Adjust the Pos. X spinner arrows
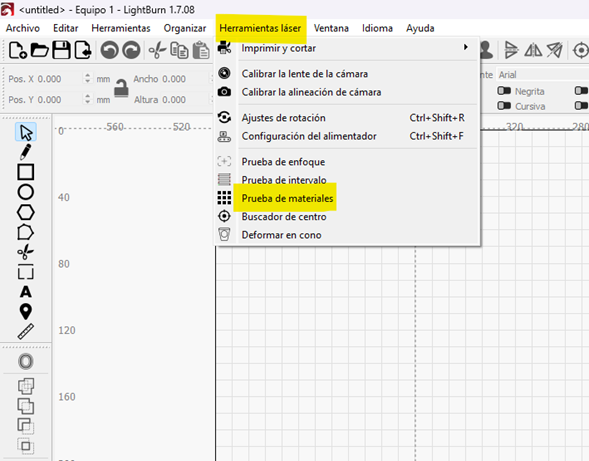 coord(88,79)
